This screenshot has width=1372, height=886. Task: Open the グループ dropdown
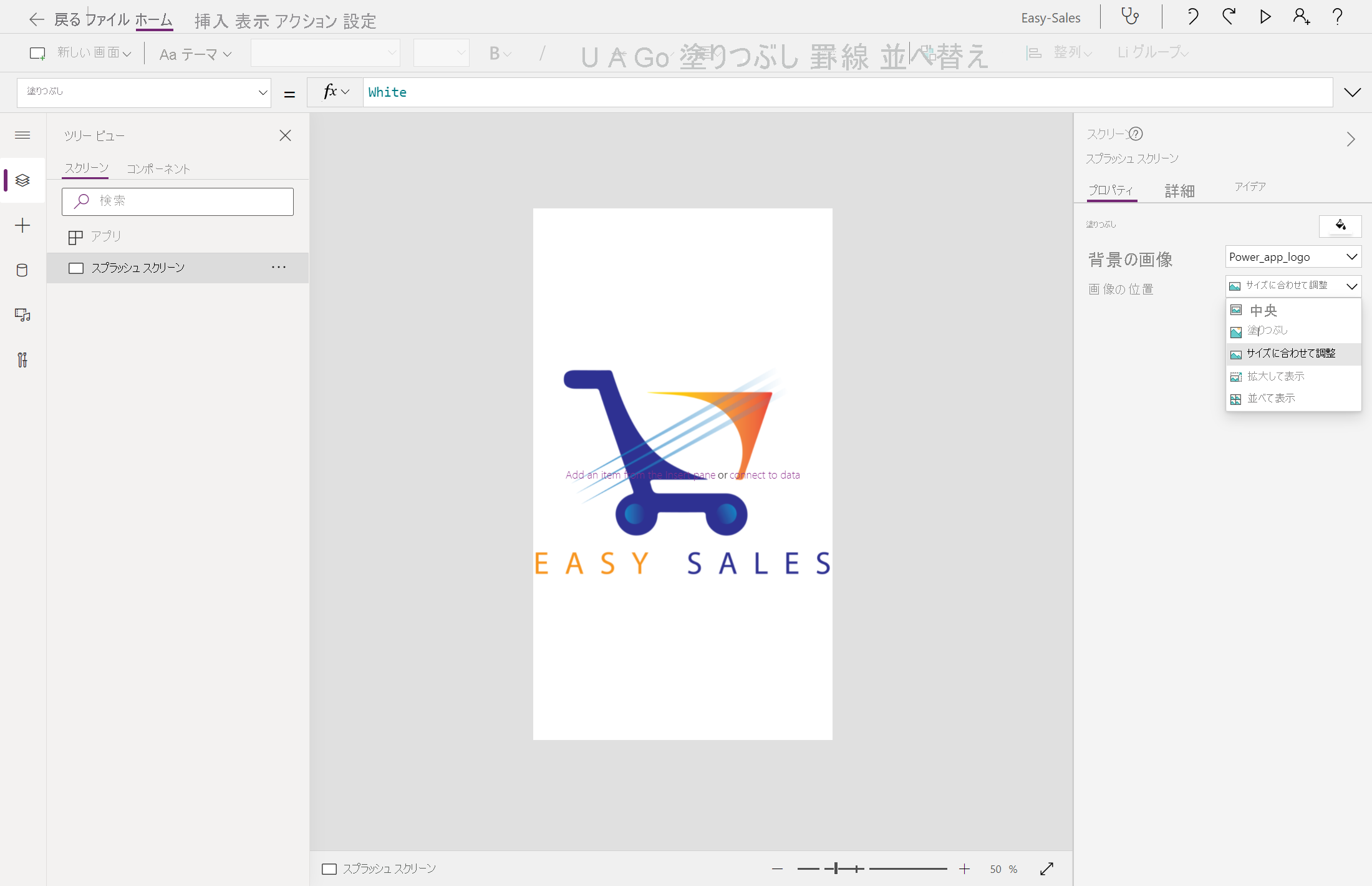click(x=1153, y=52)
